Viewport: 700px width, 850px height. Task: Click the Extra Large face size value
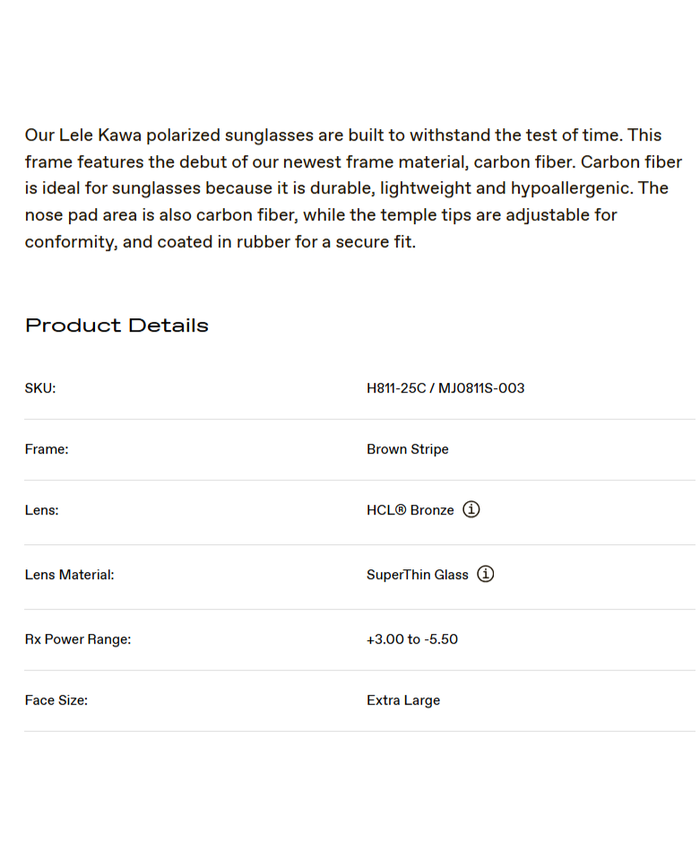tap(403, 700)
